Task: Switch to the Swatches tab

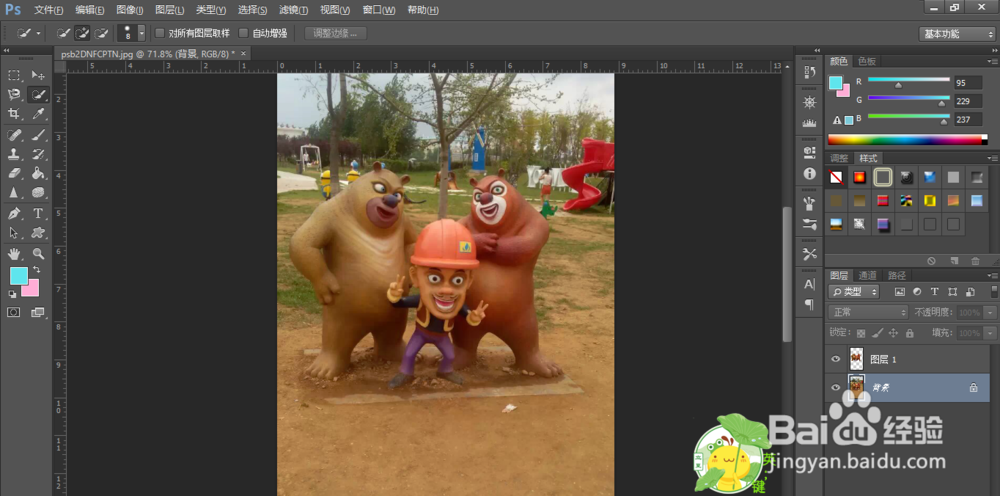Action: coord(867,61)
